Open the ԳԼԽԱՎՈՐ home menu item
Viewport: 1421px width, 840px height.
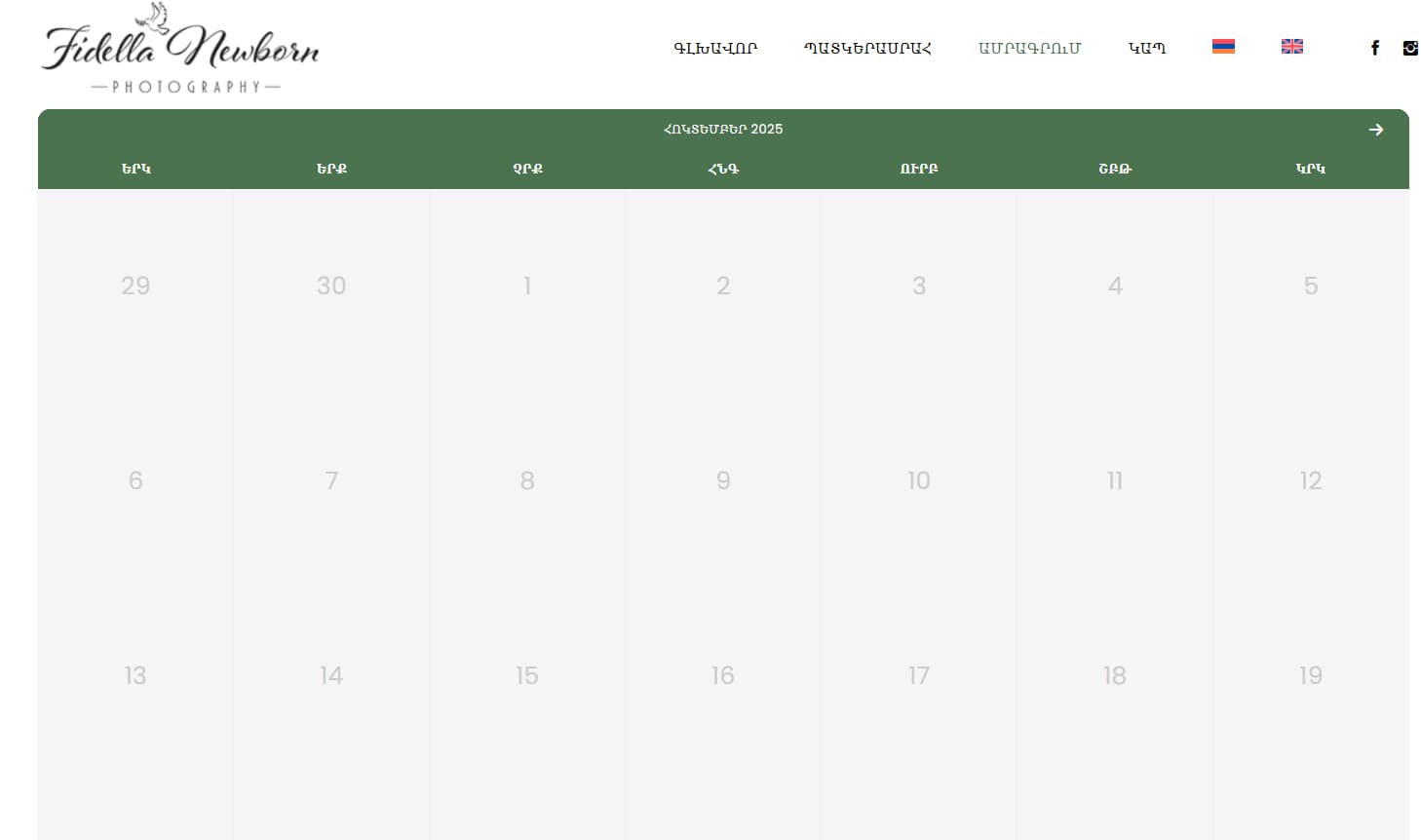pos(714,48)
